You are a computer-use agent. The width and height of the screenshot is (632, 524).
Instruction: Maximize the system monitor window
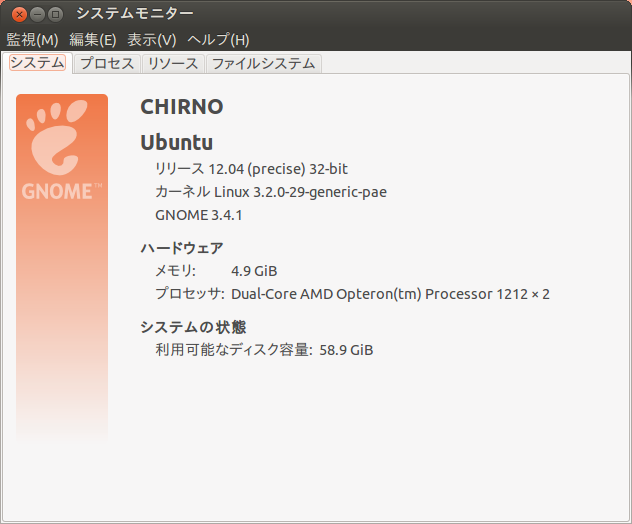pyautogui.click(x=55, y=14)
